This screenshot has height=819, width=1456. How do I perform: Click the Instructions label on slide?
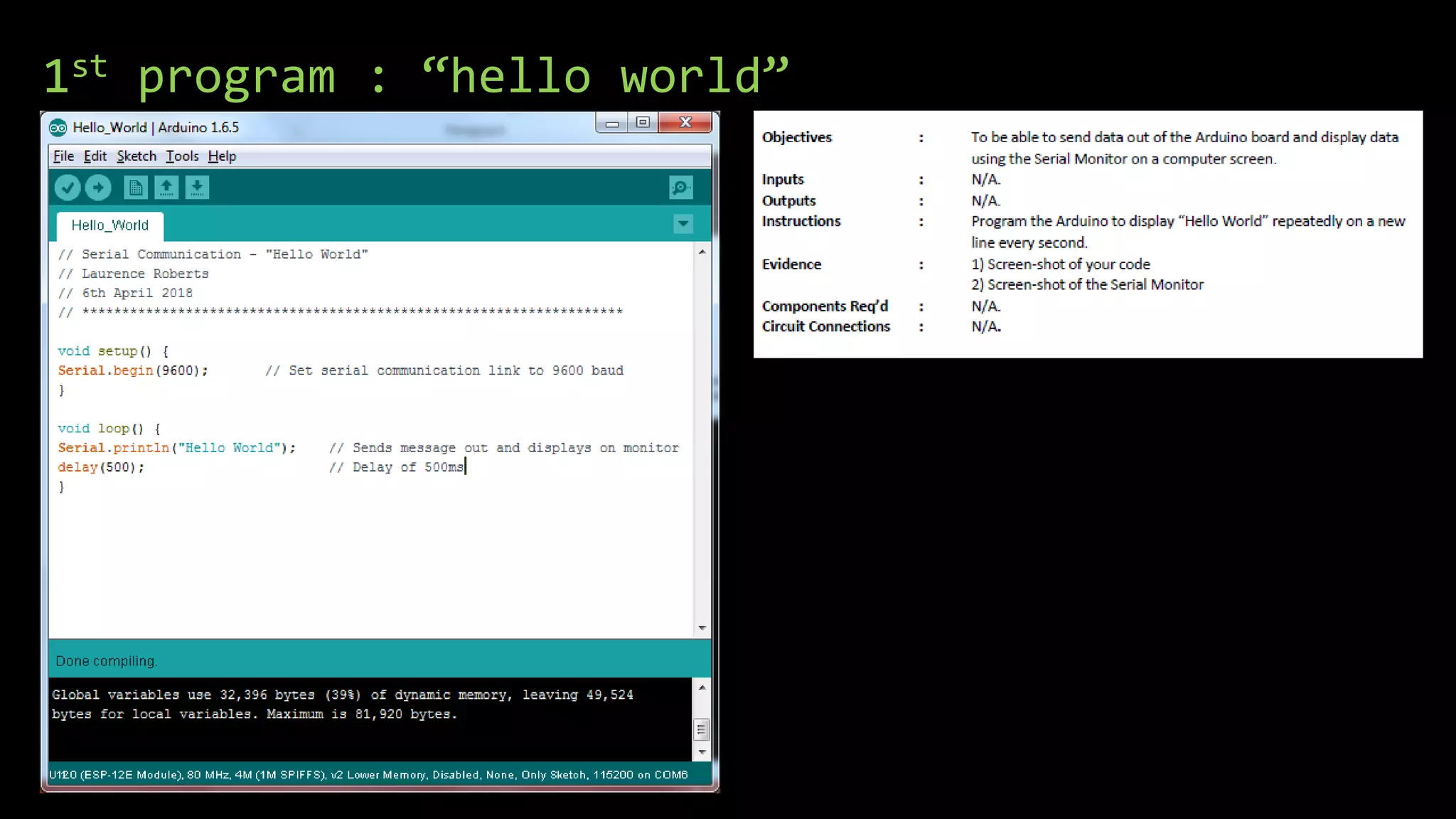(x=801, y=221)
